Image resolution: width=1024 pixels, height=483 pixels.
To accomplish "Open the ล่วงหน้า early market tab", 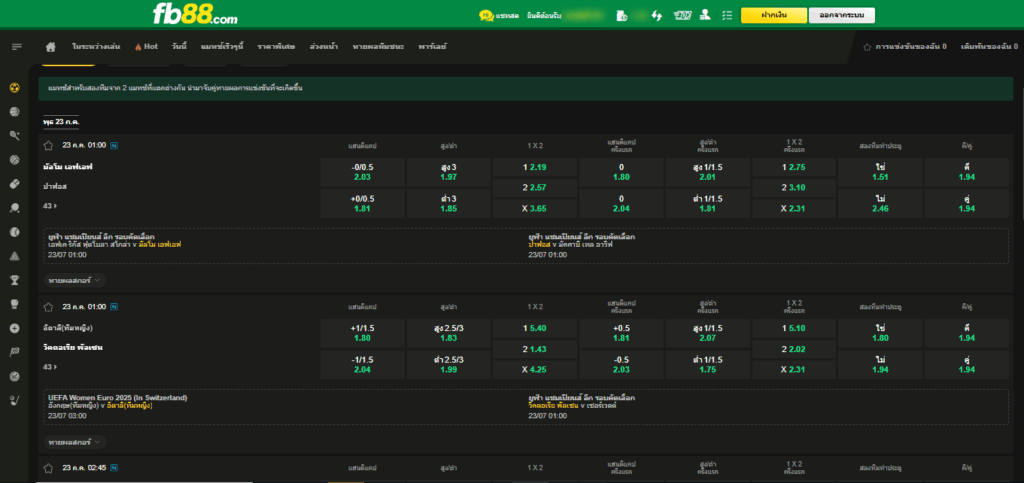I will [324, 46].
